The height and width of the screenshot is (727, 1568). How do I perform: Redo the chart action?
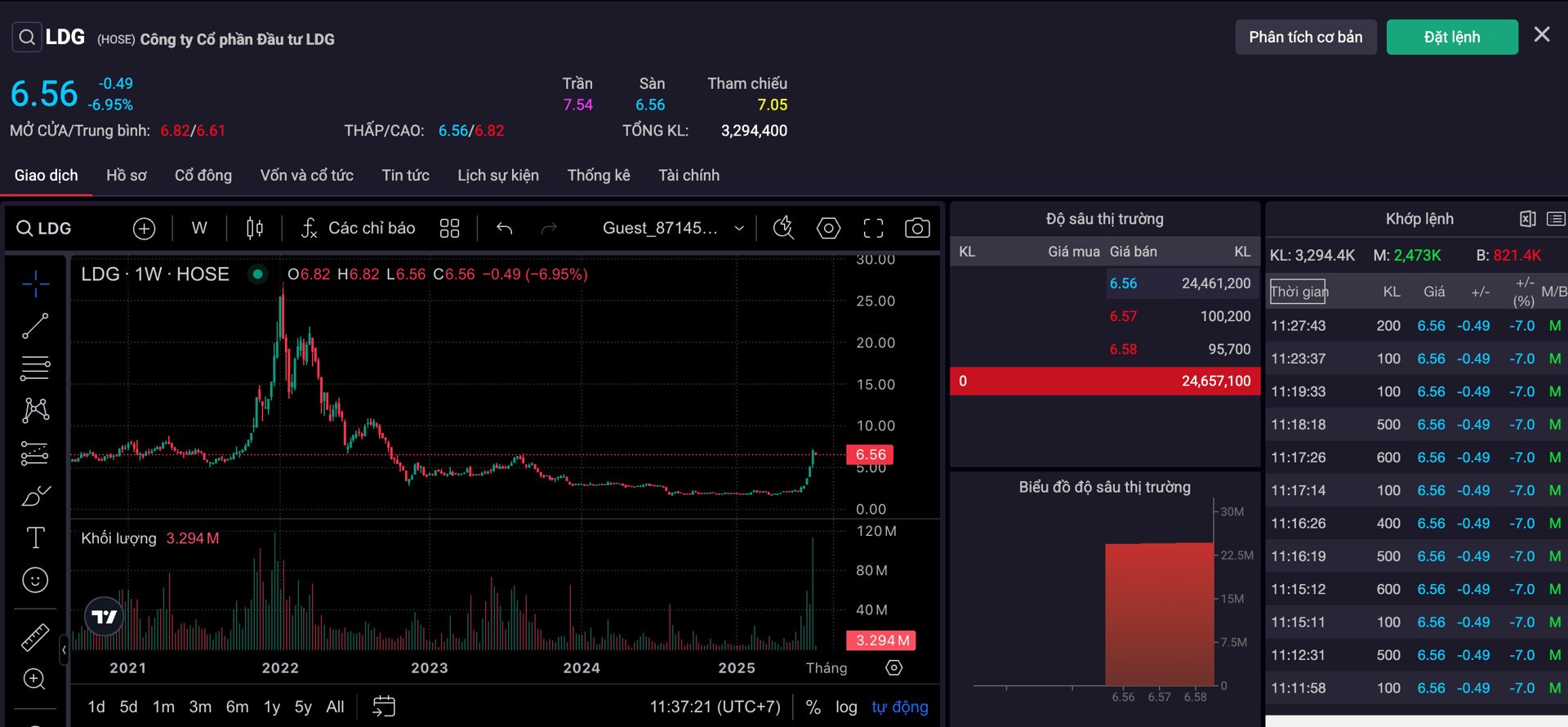point(549,229)
